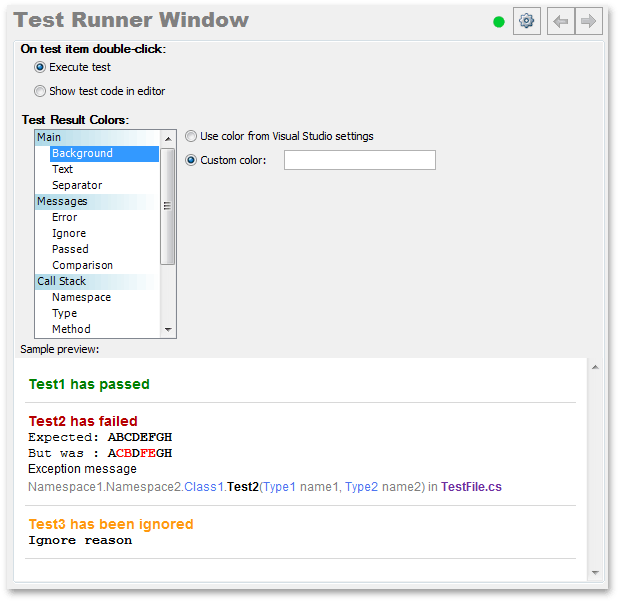Select Background item in the color list

(105, 154)
